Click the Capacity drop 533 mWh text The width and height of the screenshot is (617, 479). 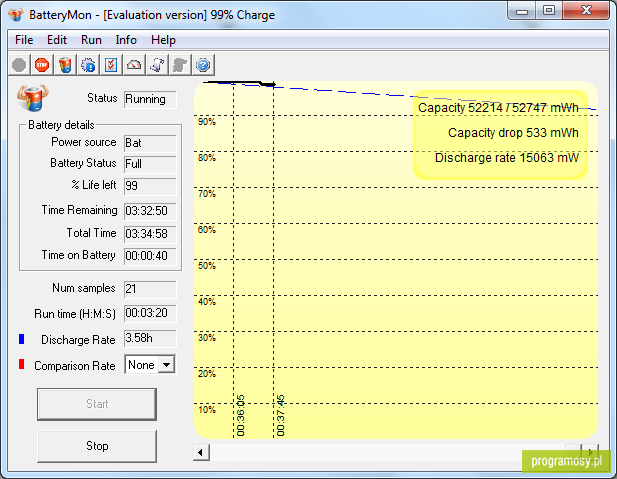[514, 133]
